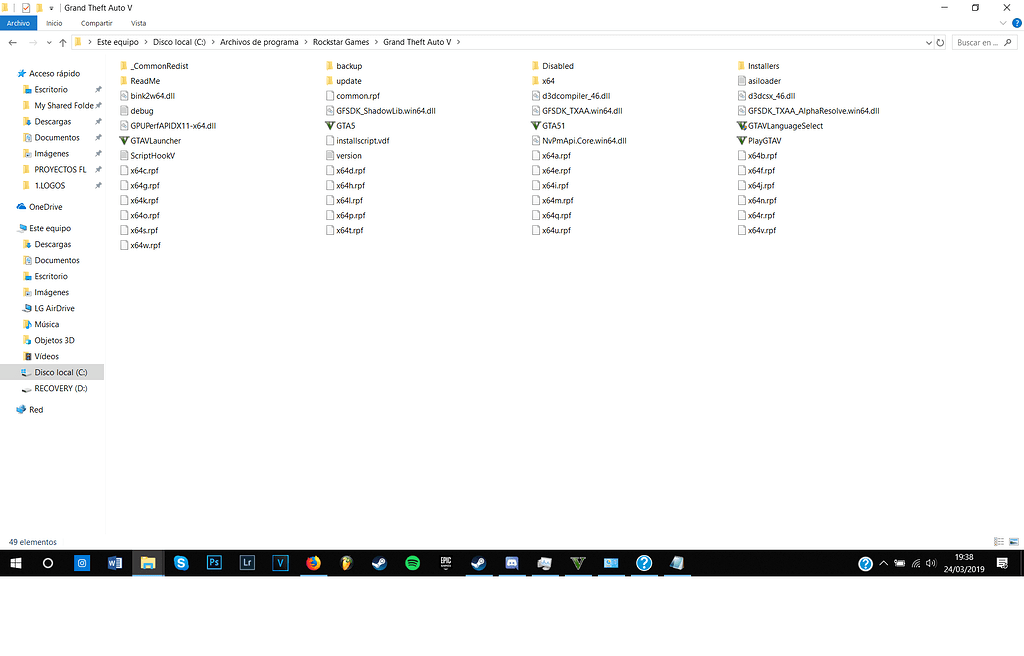Open Lightroom from the taskbar
Viewport: 1024px width, 656px height.
pos(247,563)
